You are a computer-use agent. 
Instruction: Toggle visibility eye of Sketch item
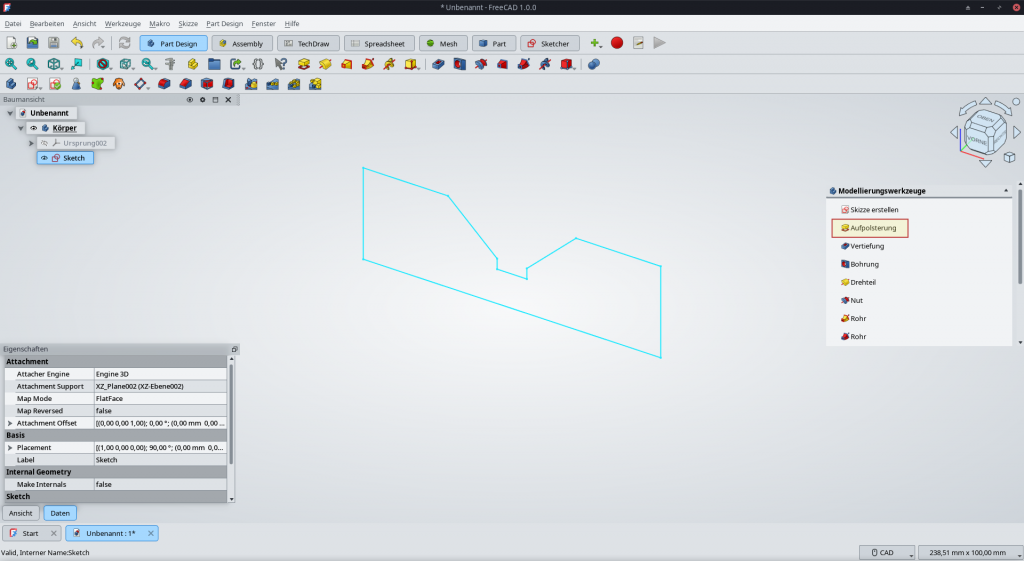[x=44, y=158]
